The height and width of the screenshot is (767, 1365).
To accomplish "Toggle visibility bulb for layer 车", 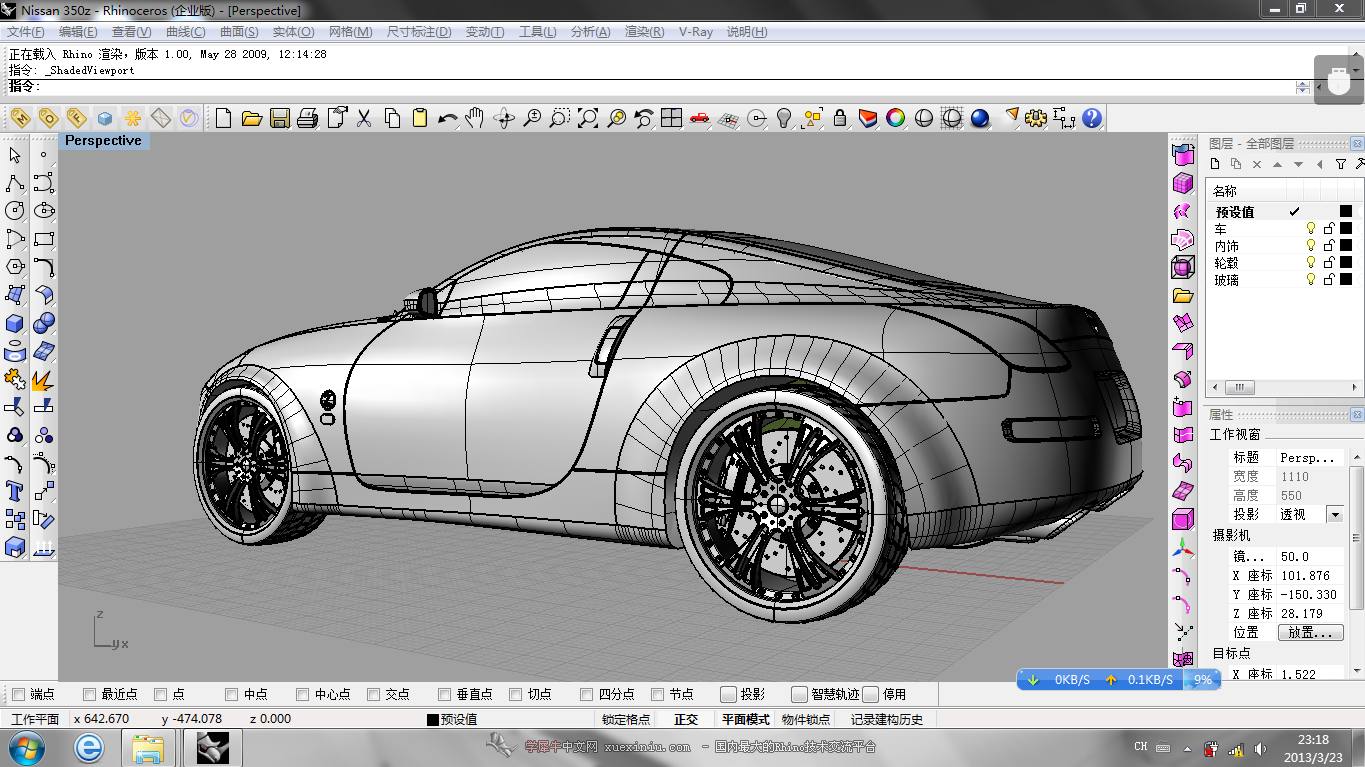I will (1311, 229).
